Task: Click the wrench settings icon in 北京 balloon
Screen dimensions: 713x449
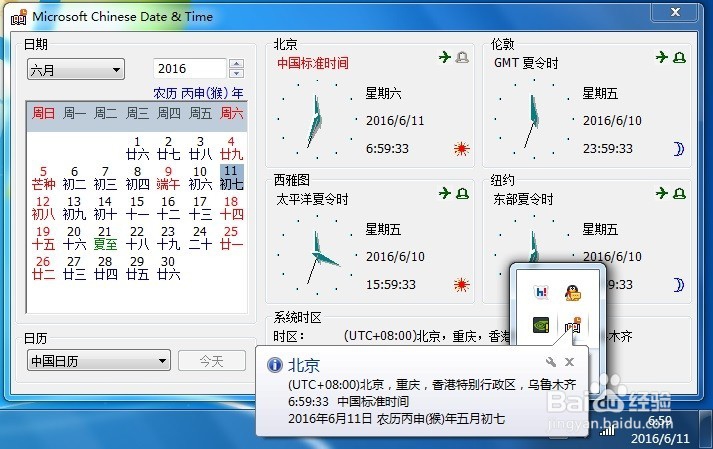Action: (x=551, y=362)
